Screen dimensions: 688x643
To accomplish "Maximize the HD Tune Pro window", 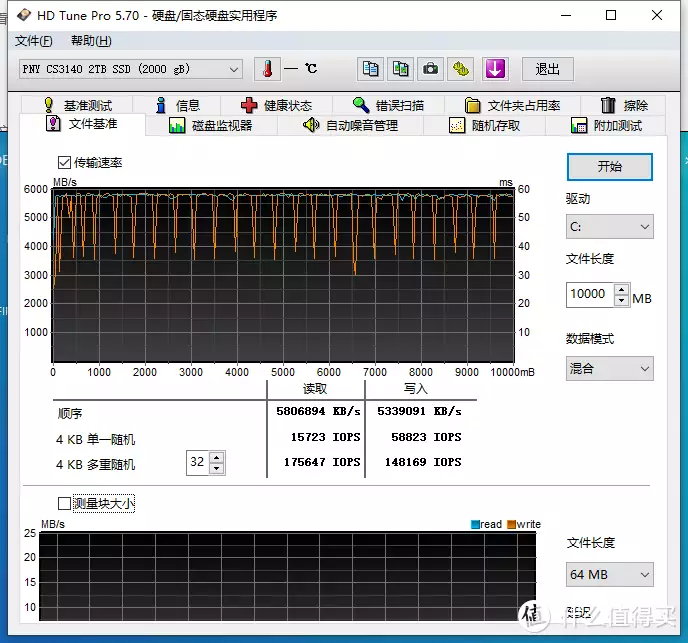I will (x=611, y=15).
